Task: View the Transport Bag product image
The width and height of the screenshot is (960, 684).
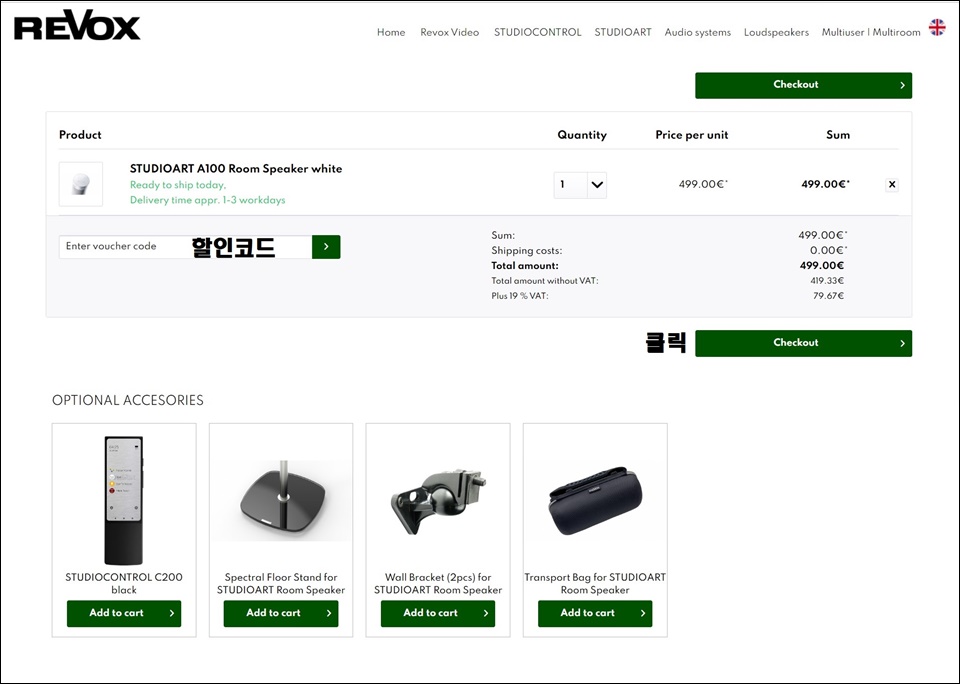Action: point(595,501)
